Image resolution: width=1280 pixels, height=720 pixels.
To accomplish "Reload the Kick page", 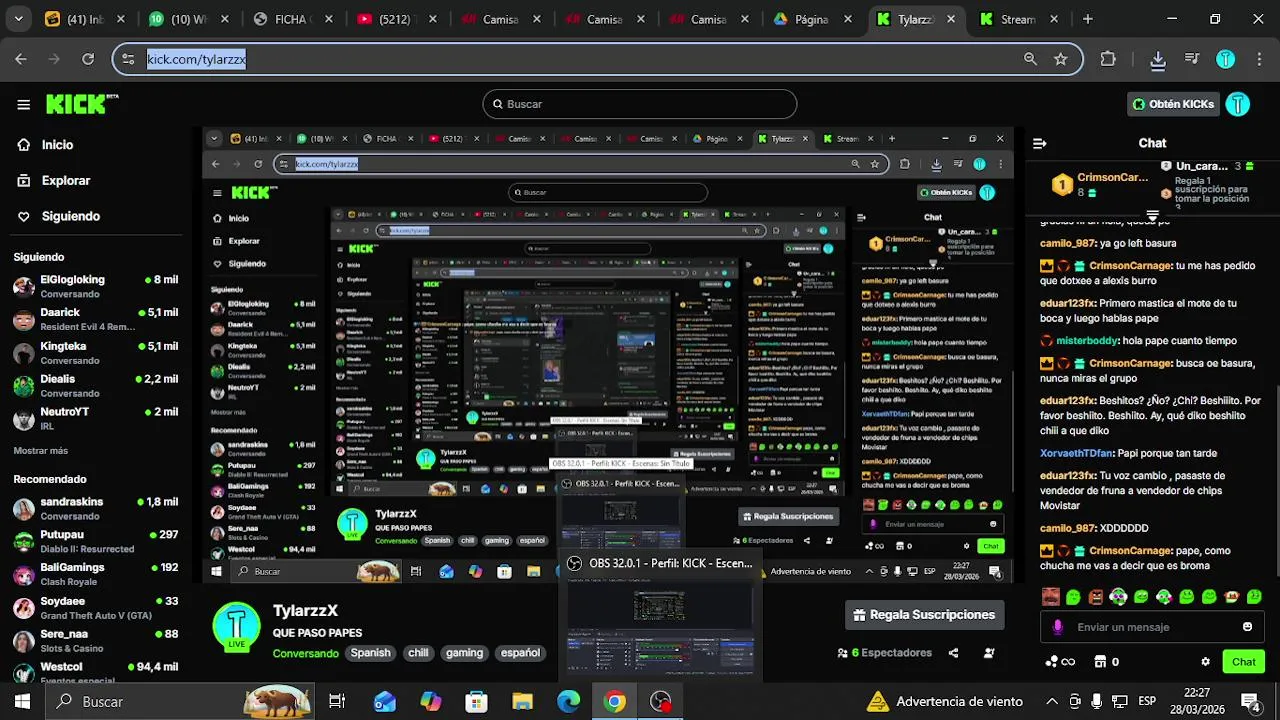I will click(x=88, y=59).
